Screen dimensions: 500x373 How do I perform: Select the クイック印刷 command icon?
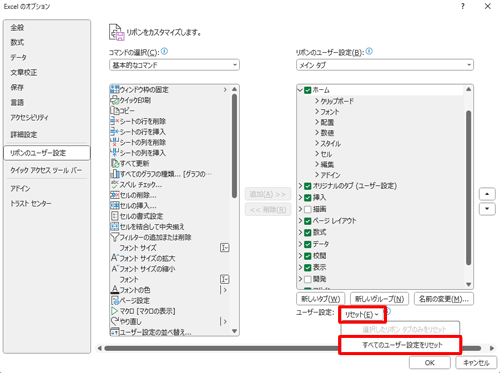pyautogui.click(x=115, y=100)
